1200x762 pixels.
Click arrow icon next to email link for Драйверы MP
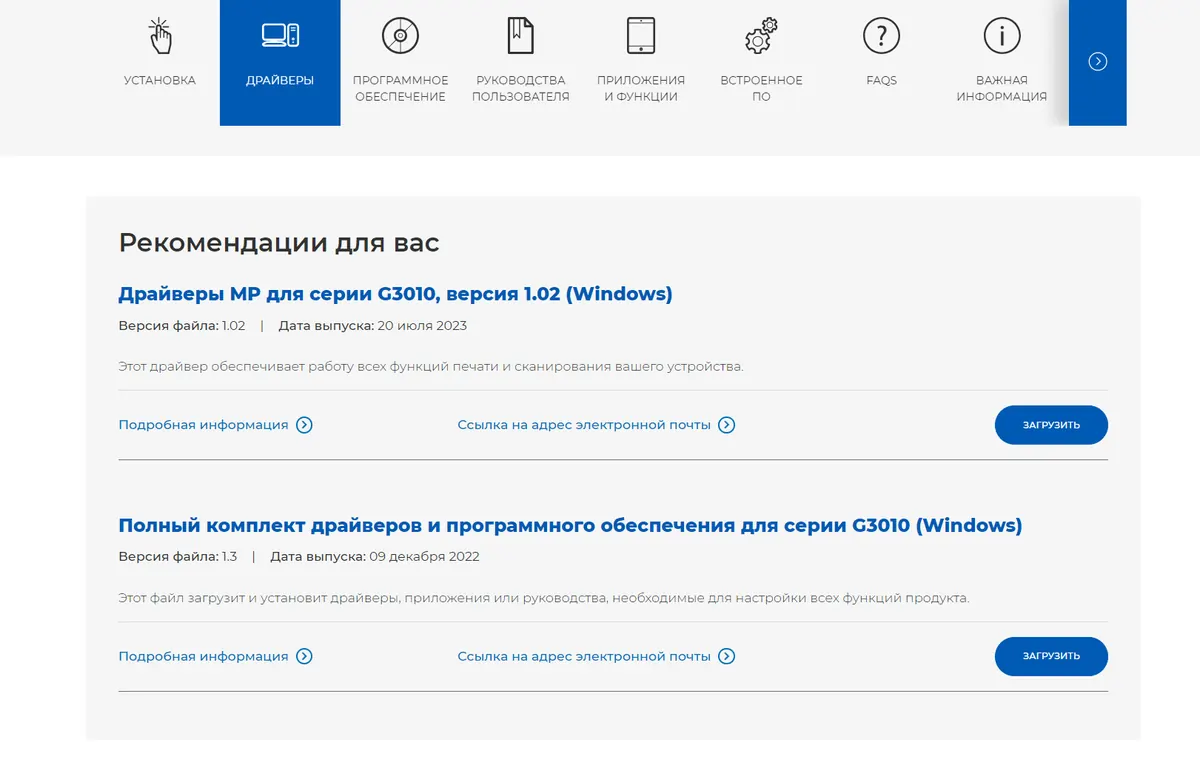pos(727,425)
